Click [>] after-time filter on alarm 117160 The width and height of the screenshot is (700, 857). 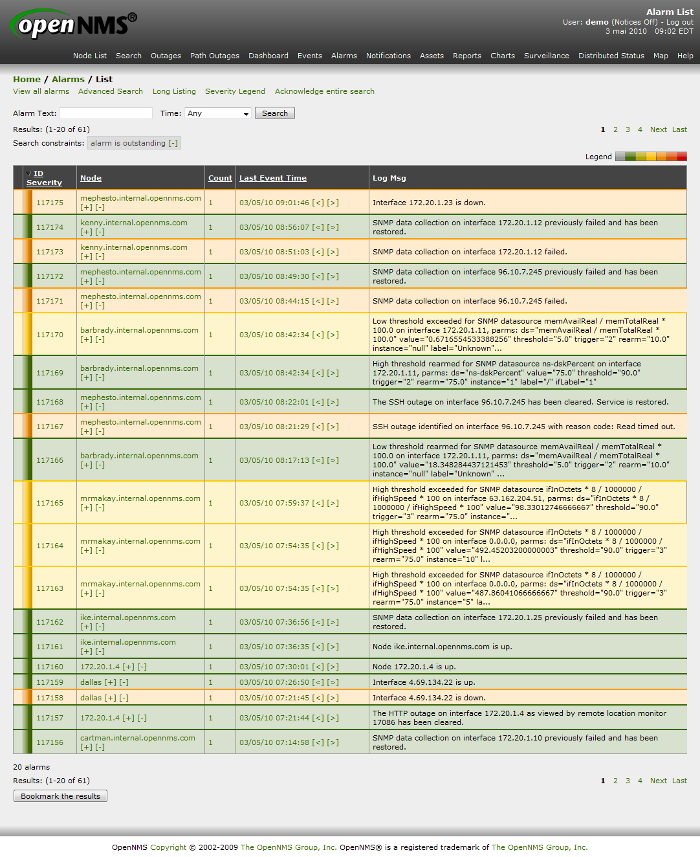click(331, 666)
